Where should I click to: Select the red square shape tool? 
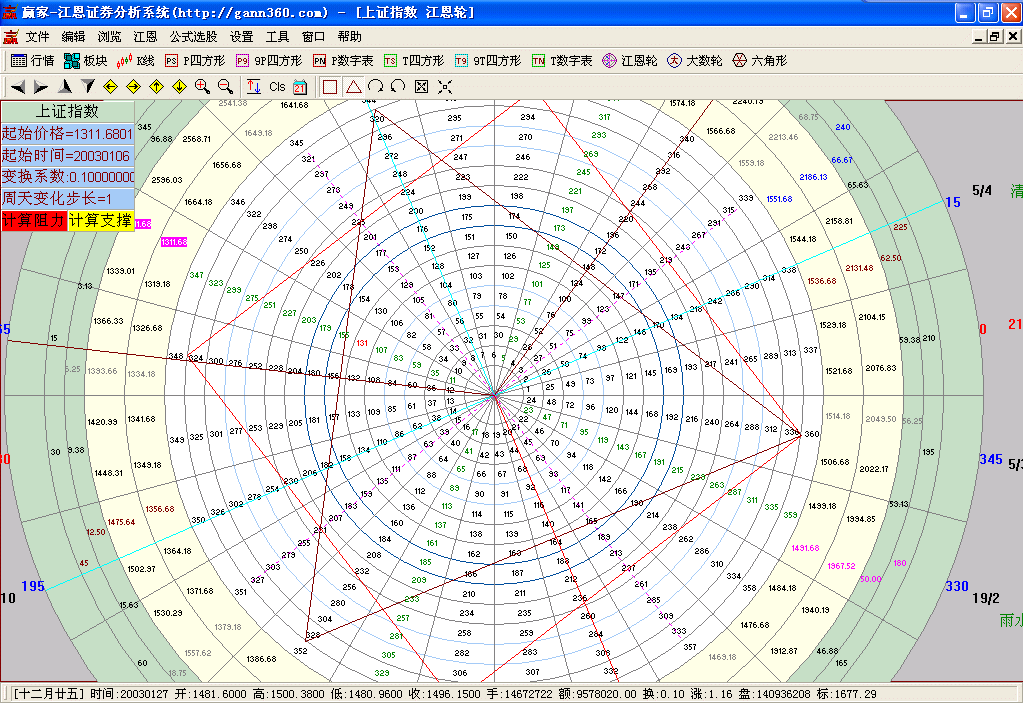pyautogui.click(x=330, y=87)
